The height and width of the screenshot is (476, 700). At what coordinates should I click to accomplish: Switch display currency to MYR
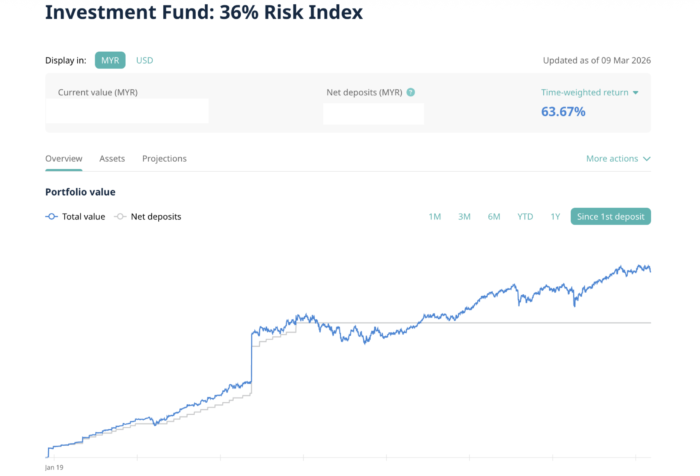(110, 60)
